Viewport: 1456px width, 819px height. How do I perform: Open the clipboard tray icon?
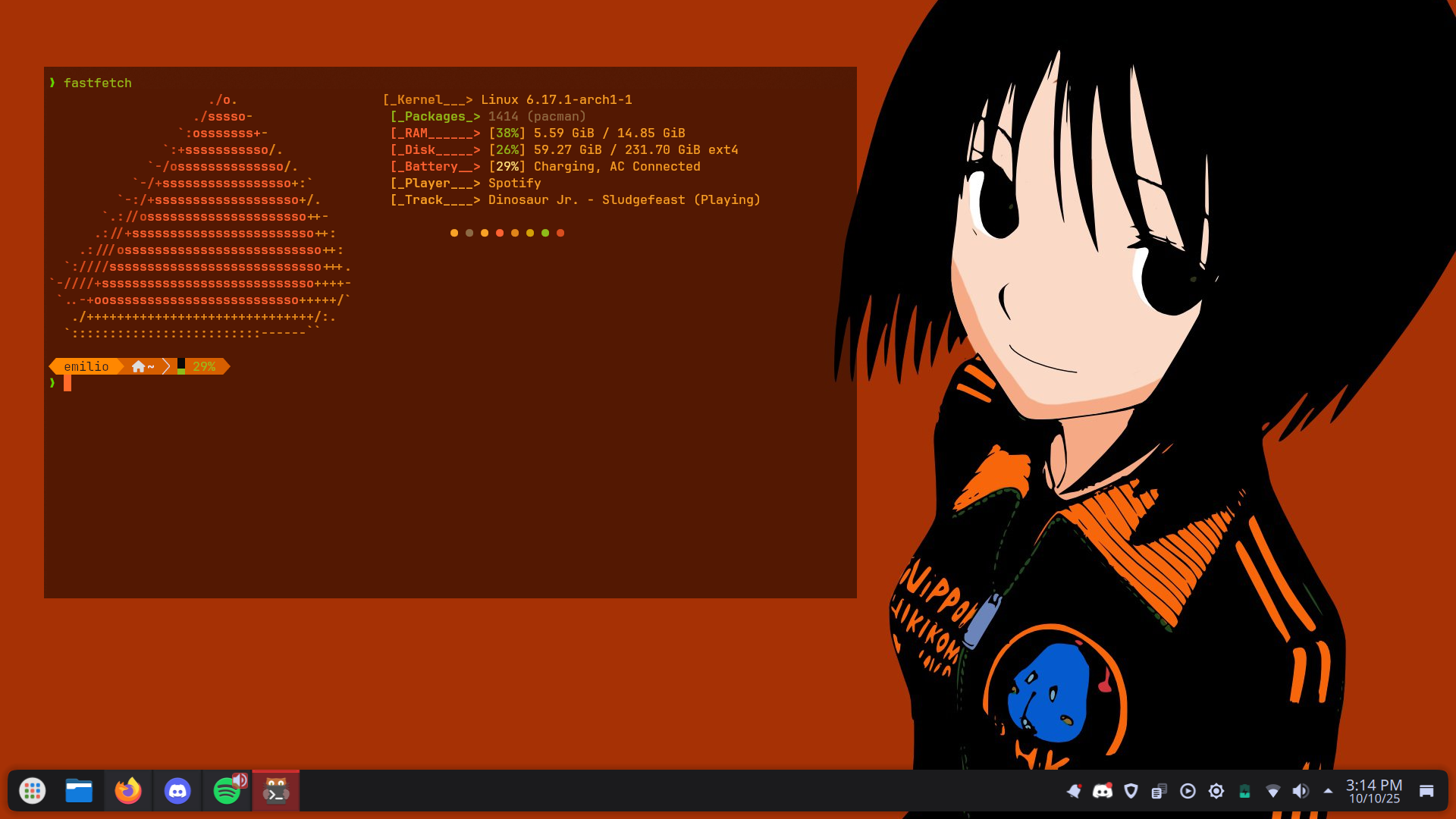click(x=1159, y=791)
